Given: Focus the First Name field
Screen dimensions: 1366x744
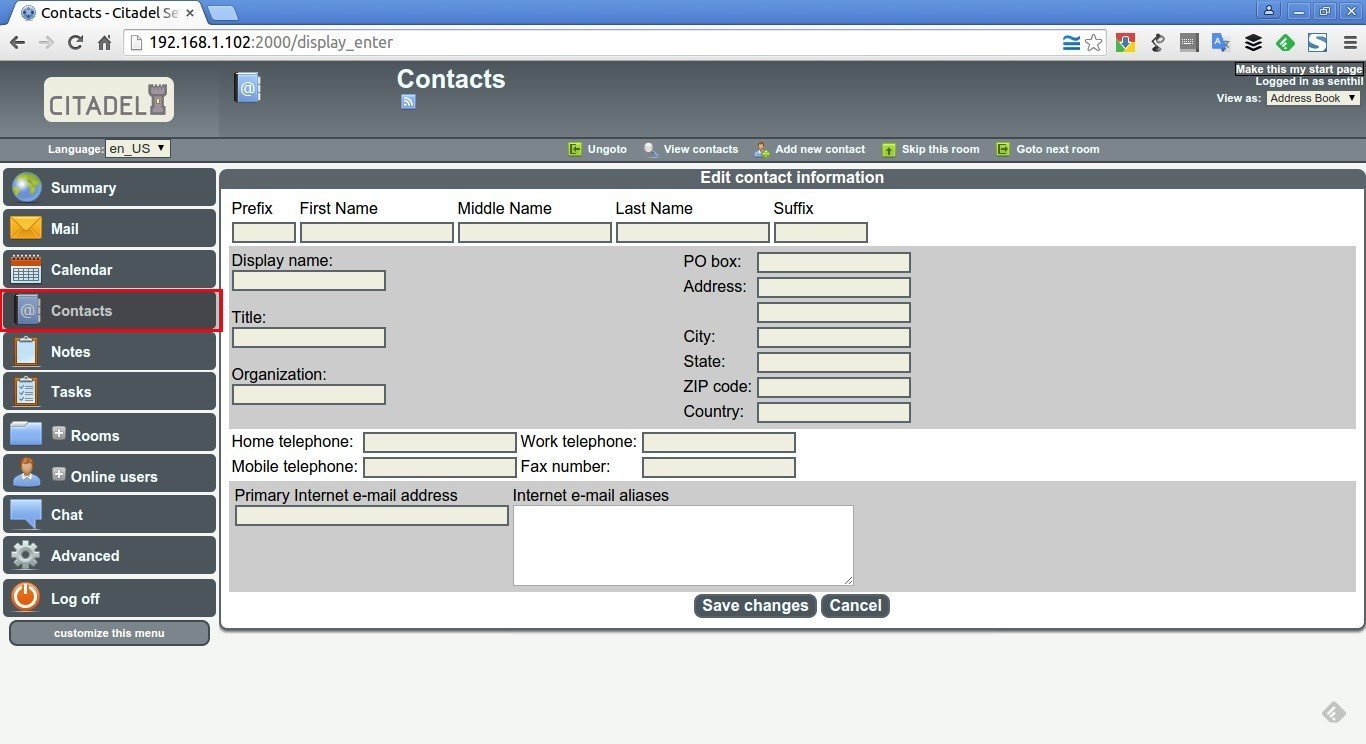Looking at the screenshot, I should [x=377, y=232].
